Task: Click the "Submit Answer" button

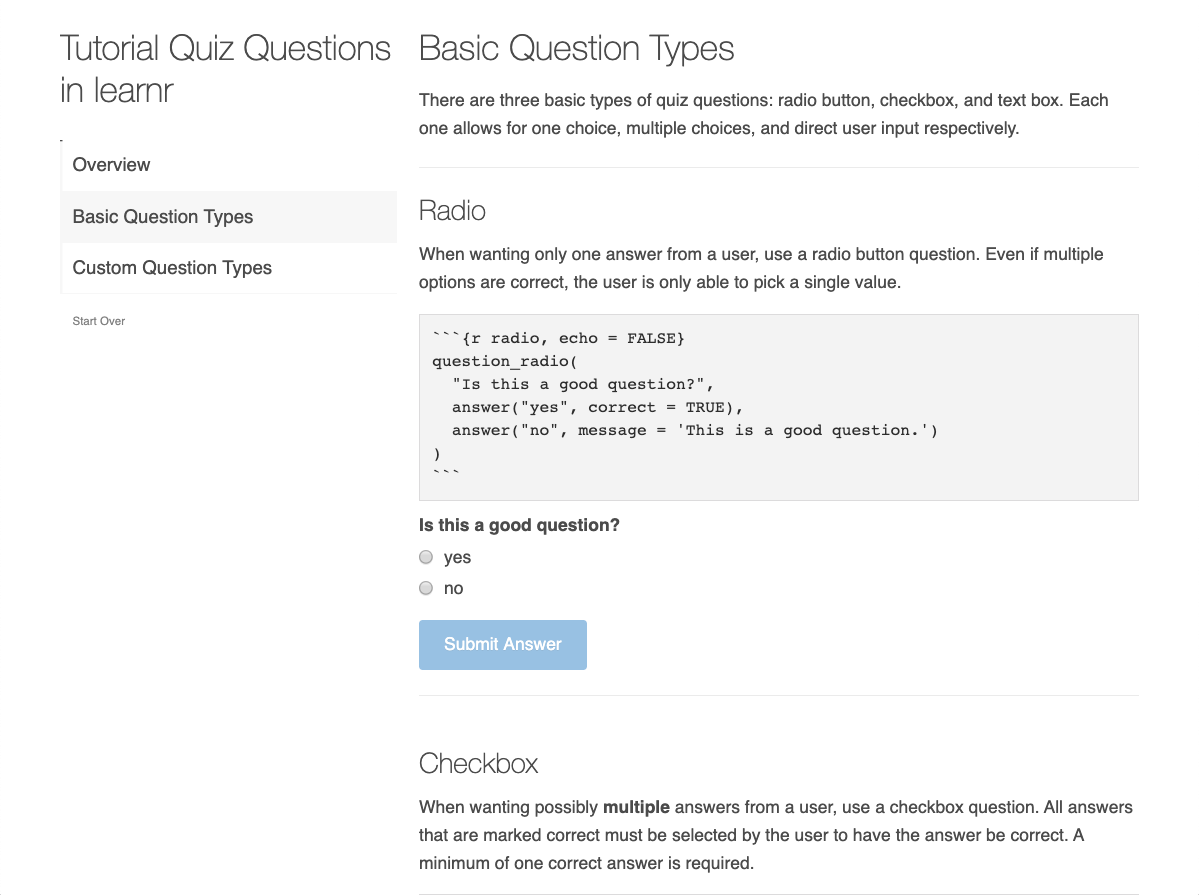Action: 502,644
